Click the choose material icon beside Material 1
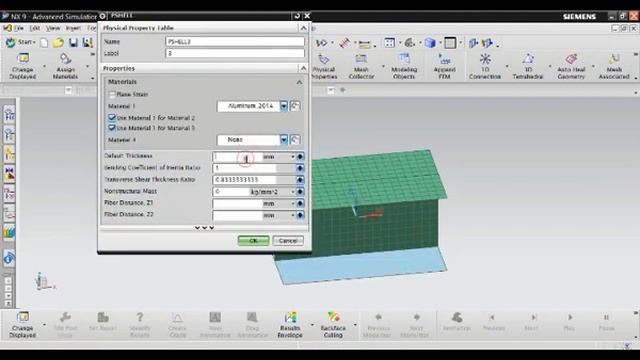The width and height of the screenshot is (640, 360). (295, 106)
